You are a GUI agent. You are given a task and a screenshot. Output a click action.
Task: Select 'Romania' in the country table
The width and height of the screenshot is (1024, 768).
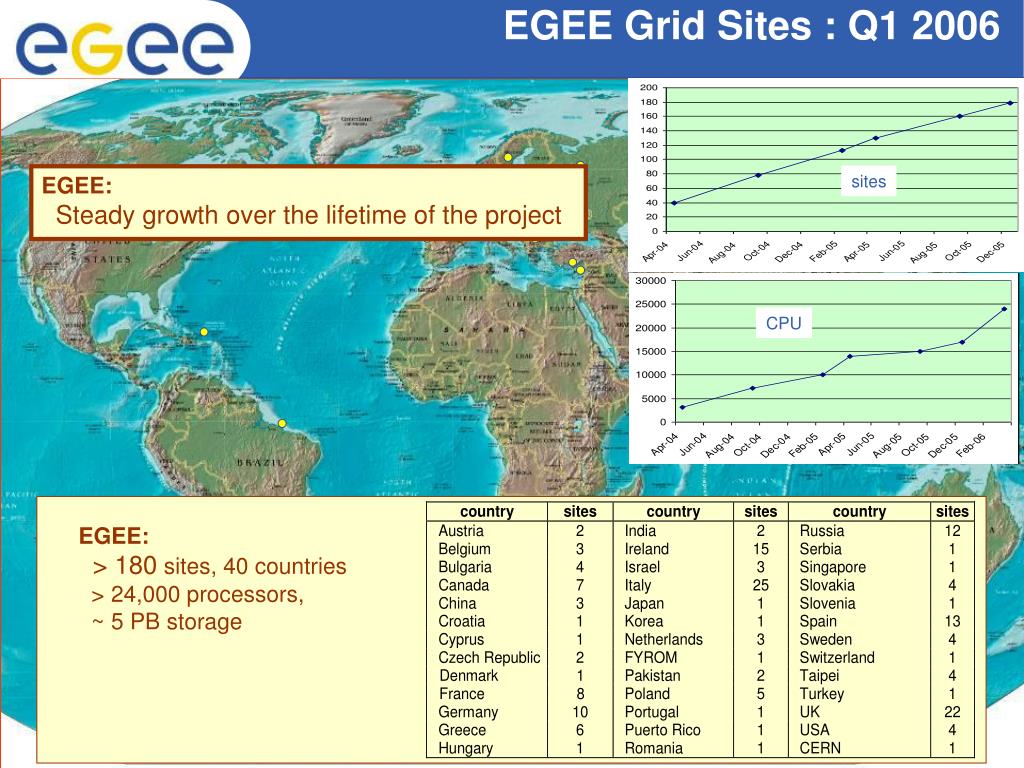click(x=654, y=748)
